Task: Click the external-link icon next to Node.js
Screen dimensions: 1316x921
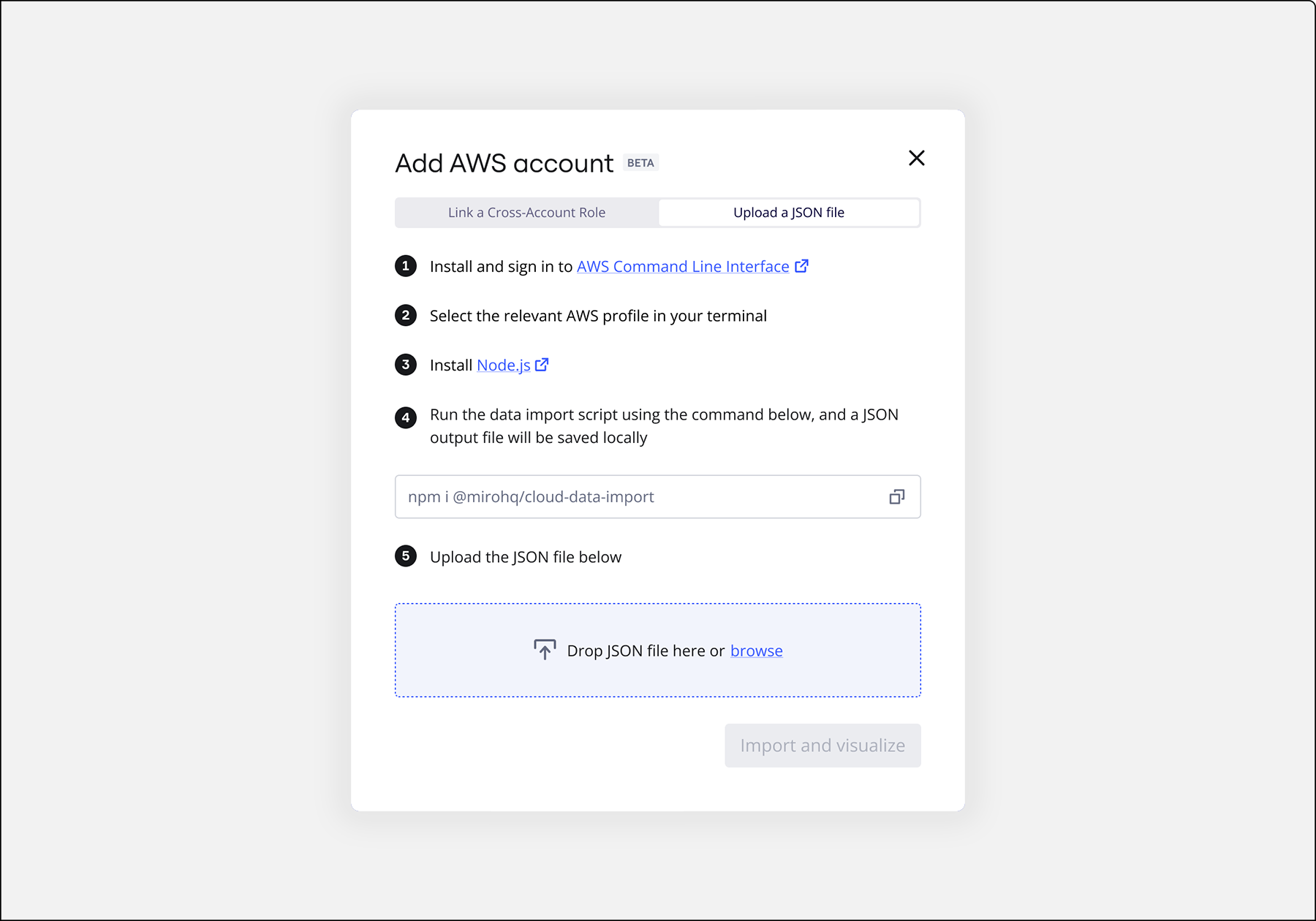Action: click(542, 365)
